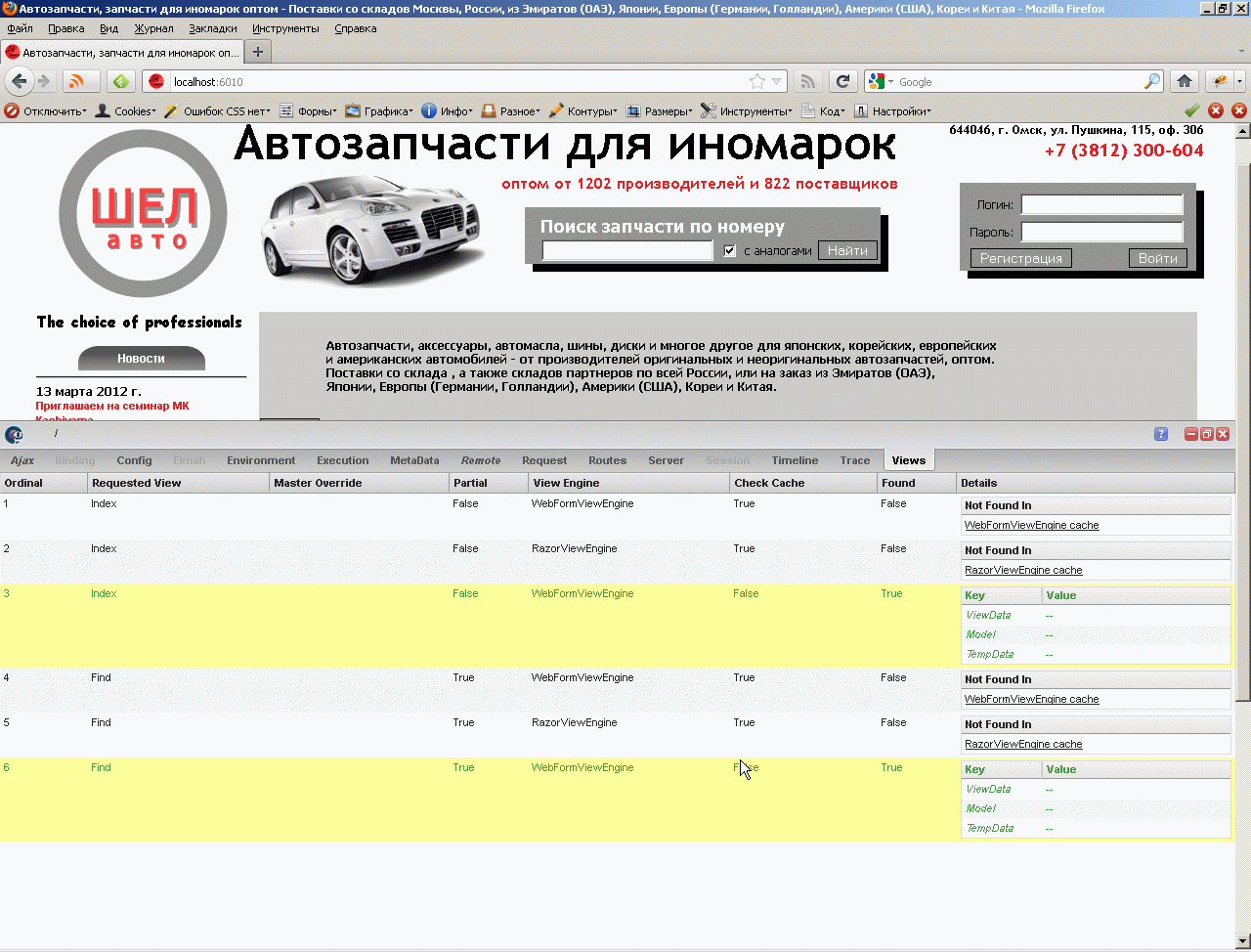The height and width of the screenshot is (952, 1251).
Task: Click the add-on icon right of Home button
Action: (1221, 82)
